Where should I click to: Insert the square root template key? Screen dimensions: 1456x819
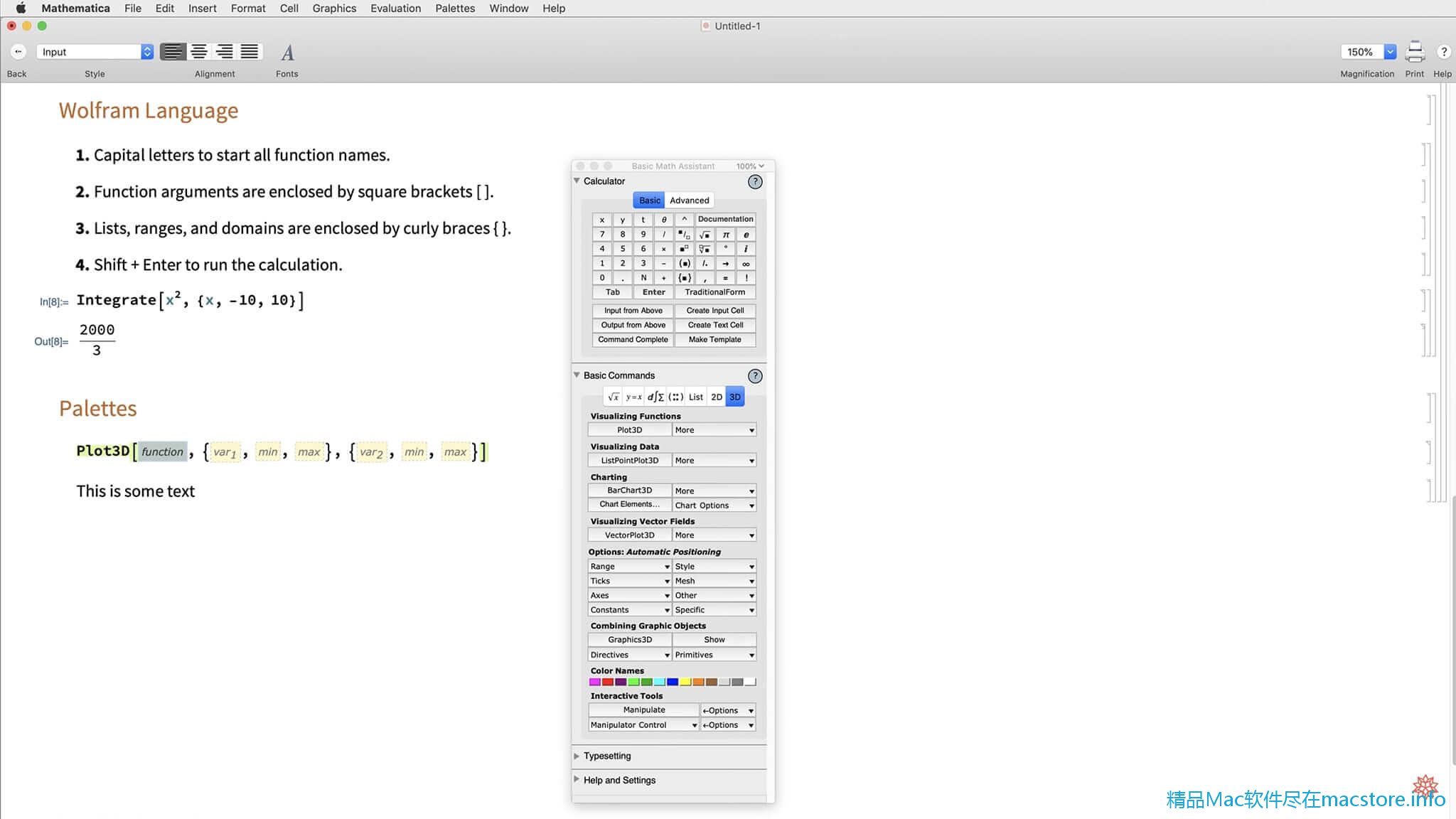pyautogui.click(x=705, y=235)
